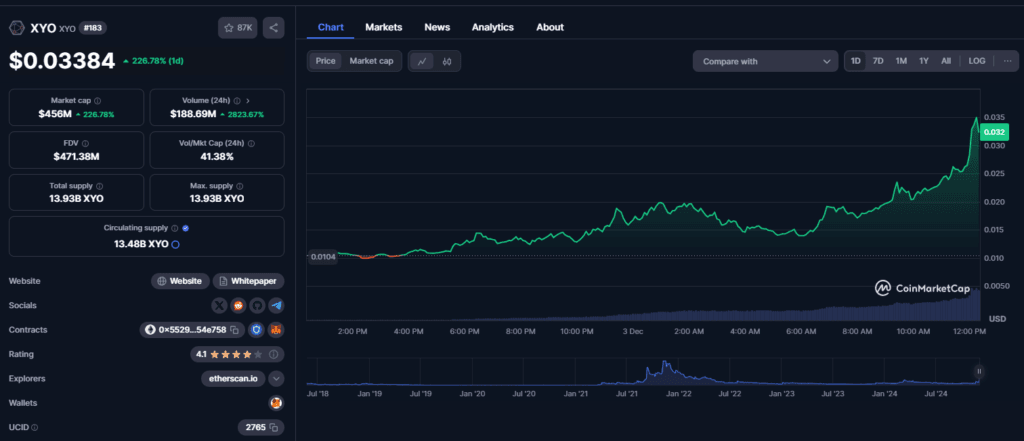
Task: Select 1D time range
Action: click(x=856, y=61)
